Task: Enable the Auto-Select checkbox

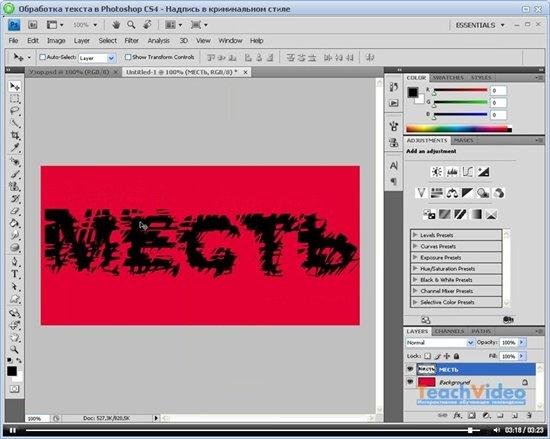Action: (x=42, y=57)
